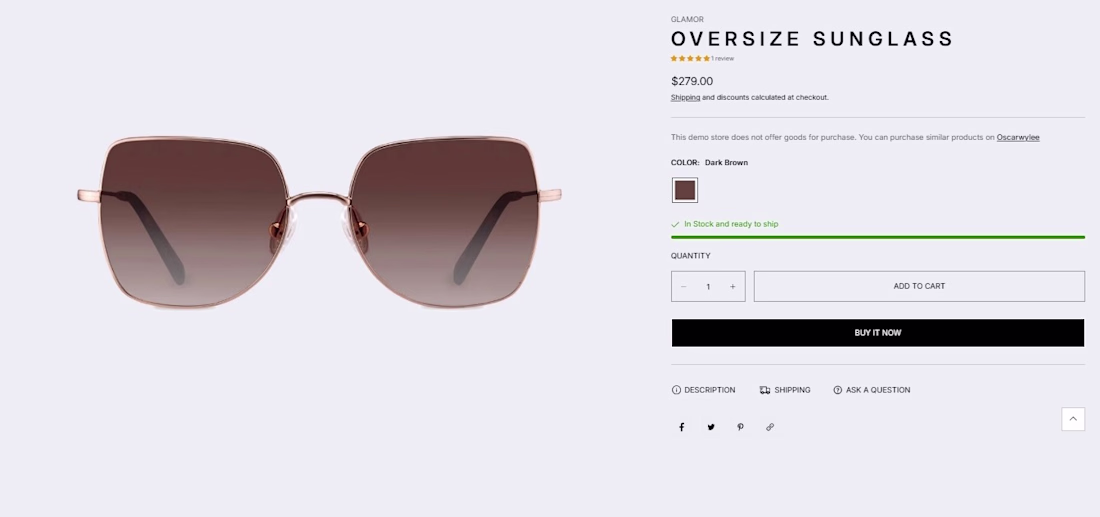Open the star rating review link
Image resolution: width=1100 pixels, height=517 pixels.
(x=702, y=58)
